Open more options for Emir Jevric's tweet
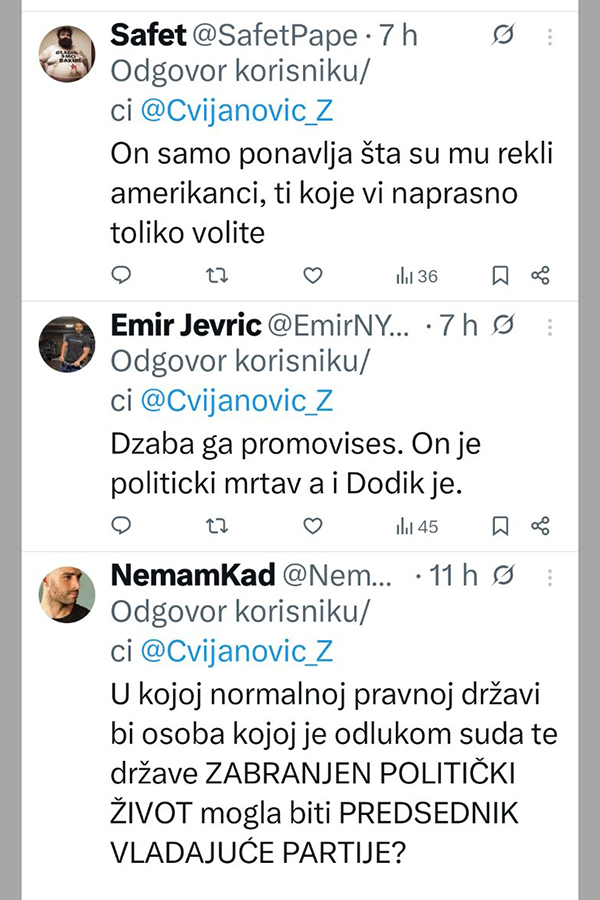The width and height of the screenshot is (600, 900). [x=550, y=325]
